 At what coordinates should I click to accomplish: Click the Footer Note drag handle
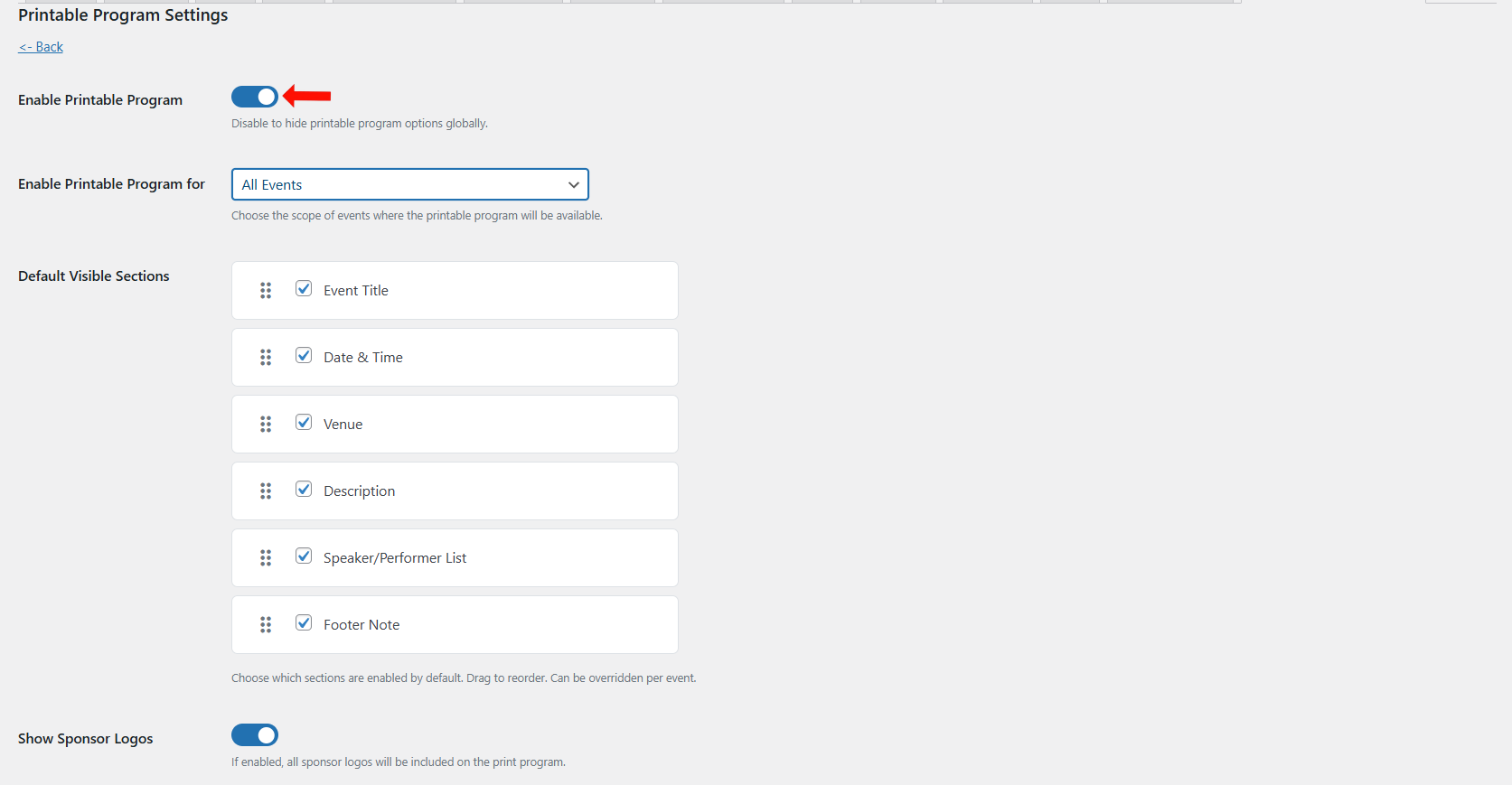(266, 625)
